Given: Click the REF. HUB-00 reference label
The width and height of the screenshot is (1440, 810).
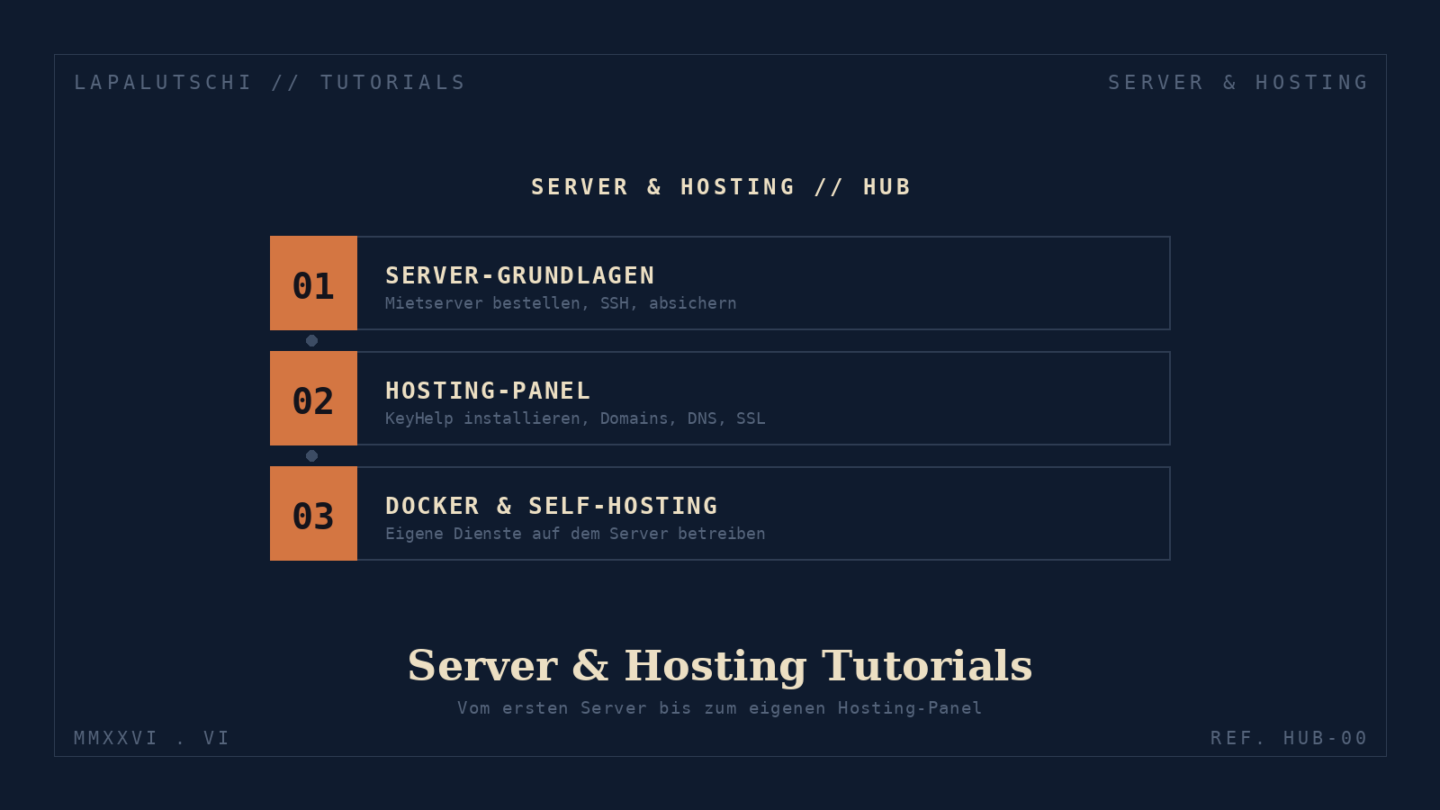Looking at the screenshot, I should click(x=1289, y=738).
